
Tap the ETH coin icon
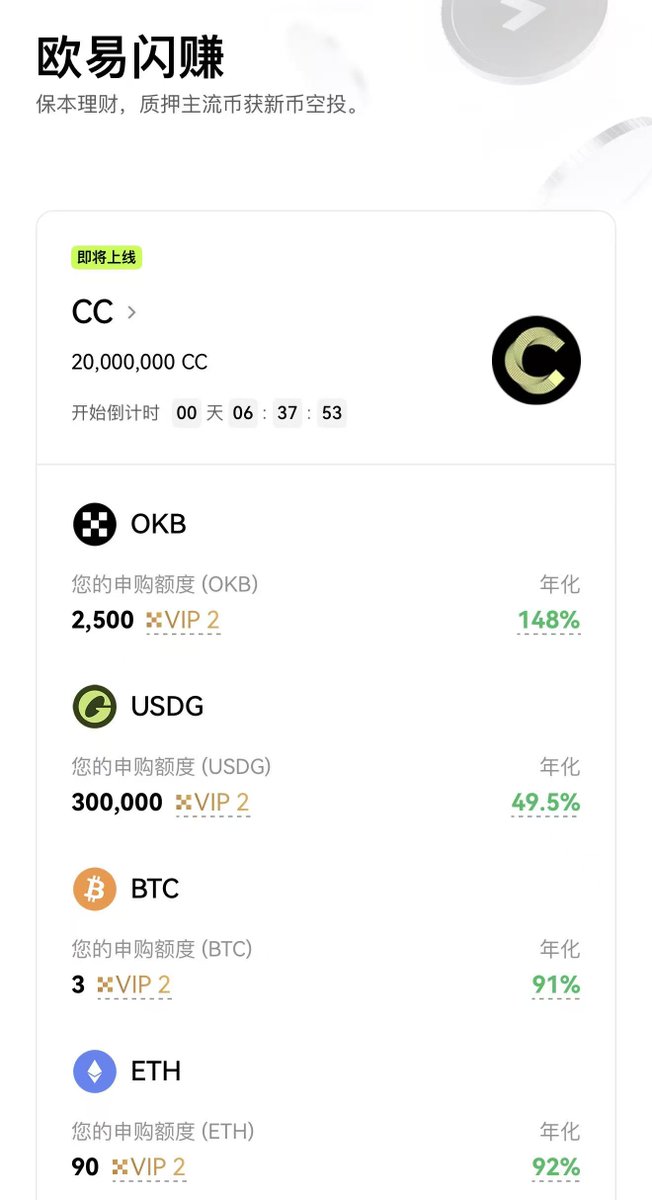coord(95,1071)
